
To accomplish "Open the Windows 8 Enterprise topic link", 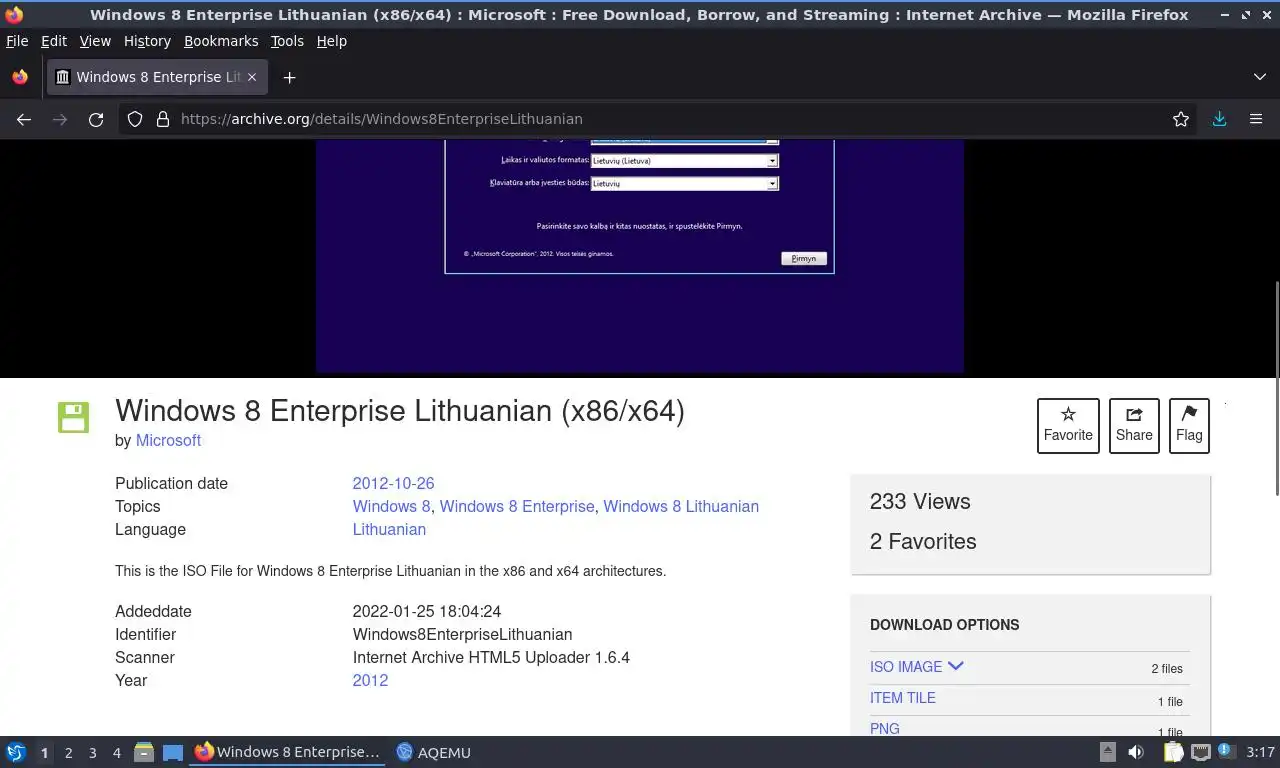I will point(517,506).
